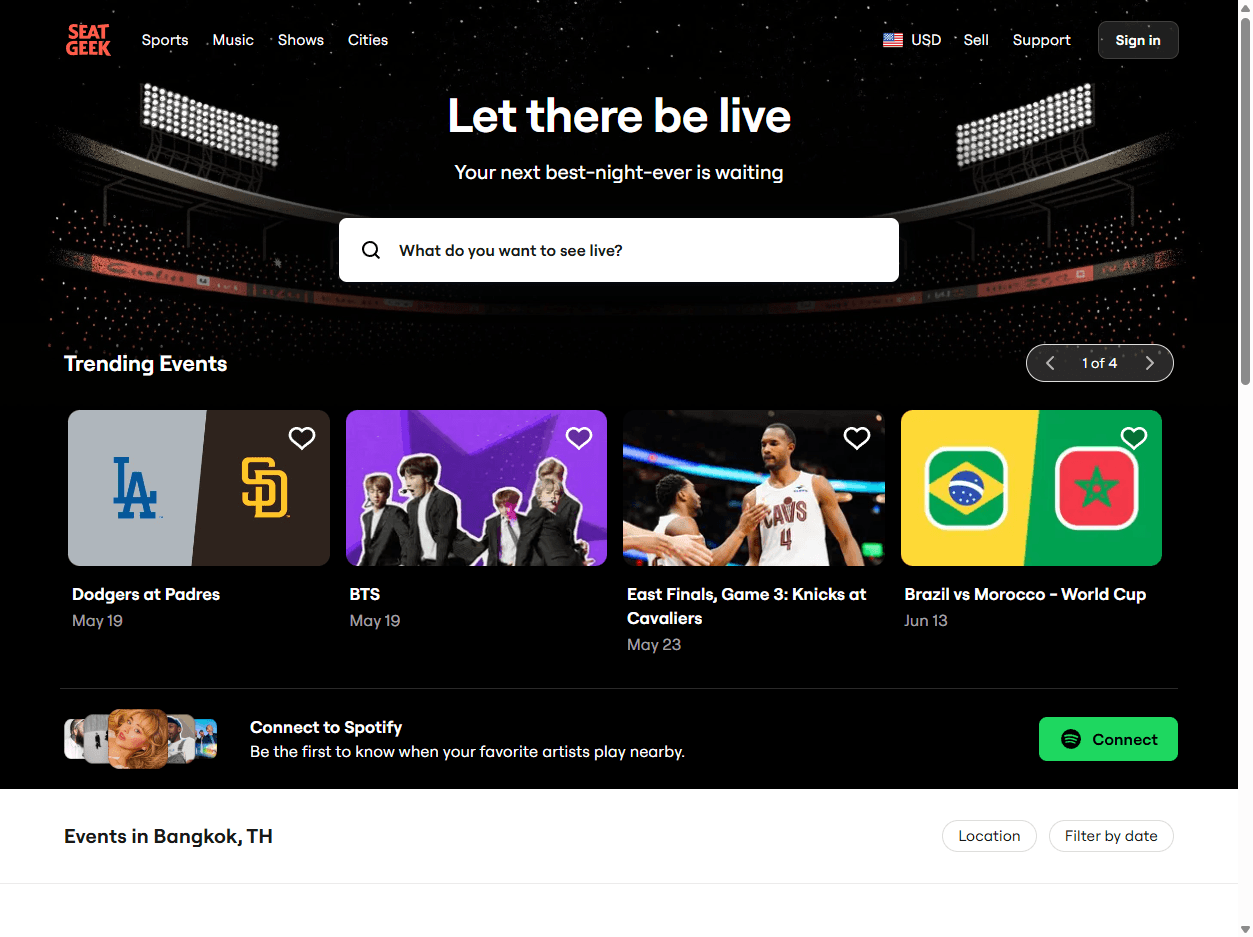Click the '1 of 4' page indicator
This screenshot has width=1253, height=937.
pyautogui.click(x=1099, y=363)
